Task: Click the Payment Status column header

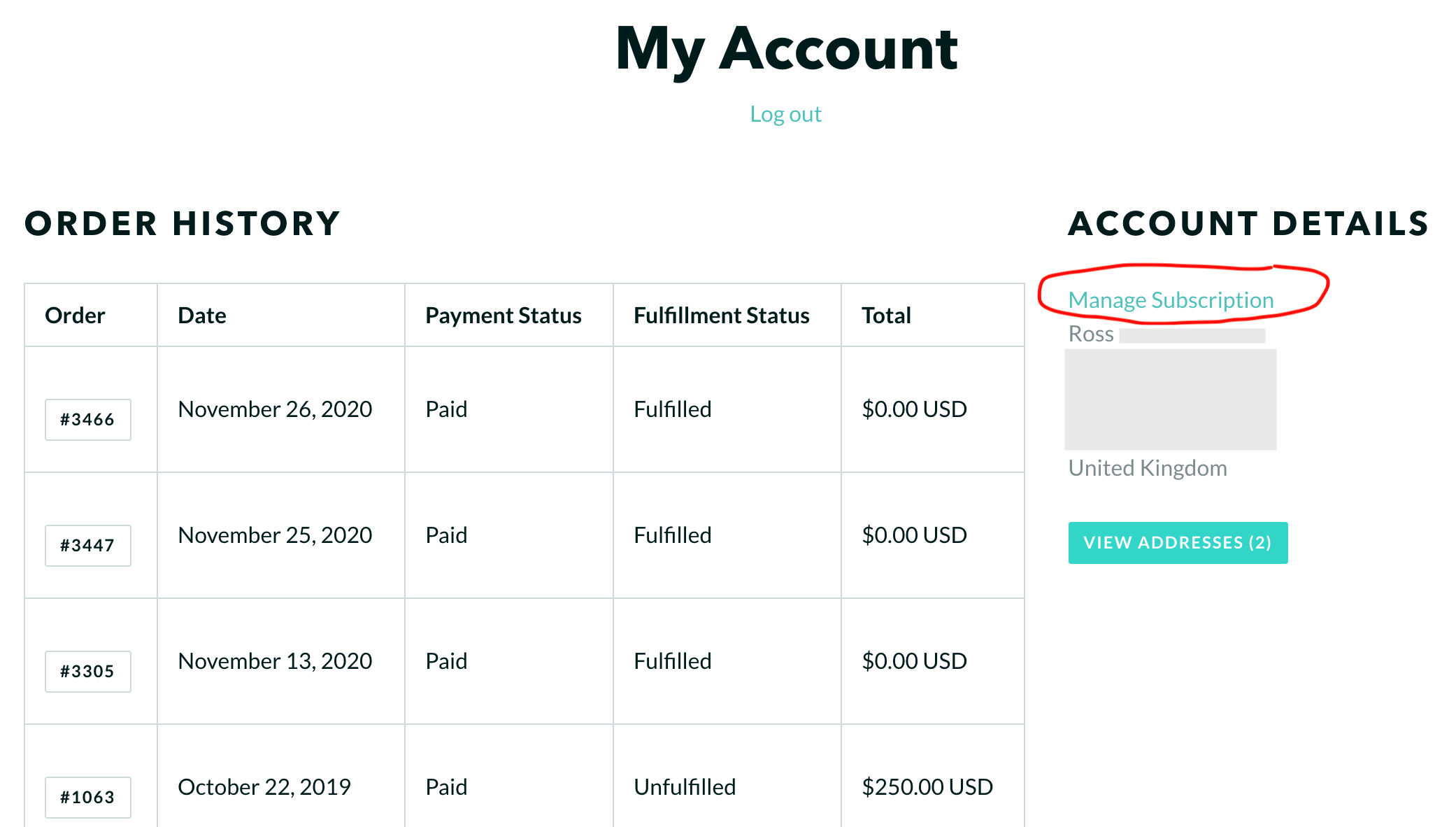Action: 504,316
